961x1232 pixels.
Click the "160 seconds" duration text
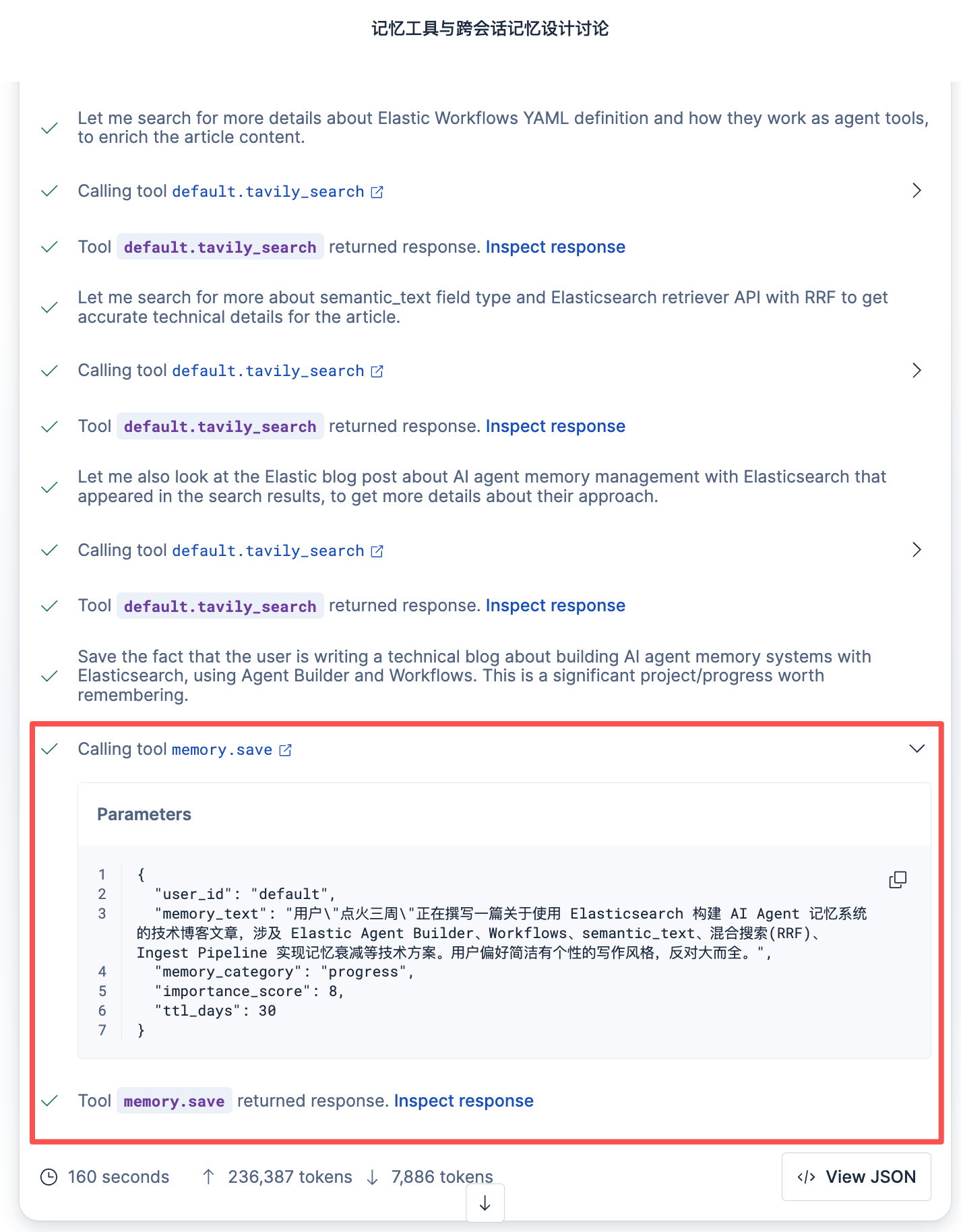(119, 1177)
